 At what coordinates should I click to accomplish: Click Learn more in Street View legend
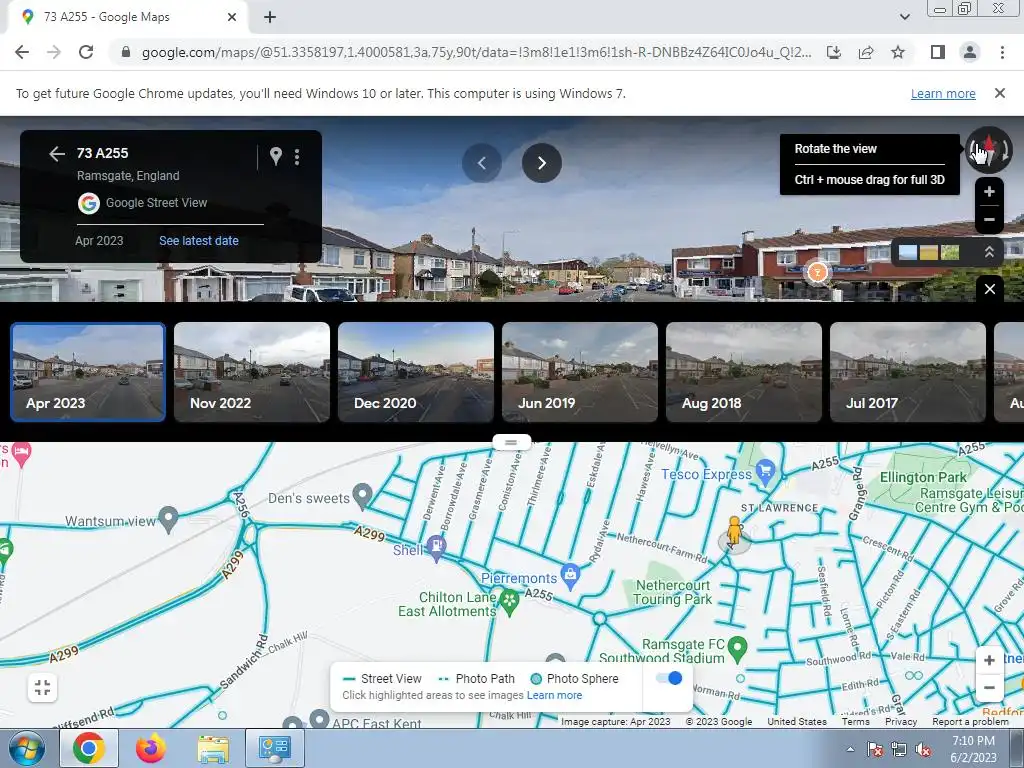coord(554,695)
